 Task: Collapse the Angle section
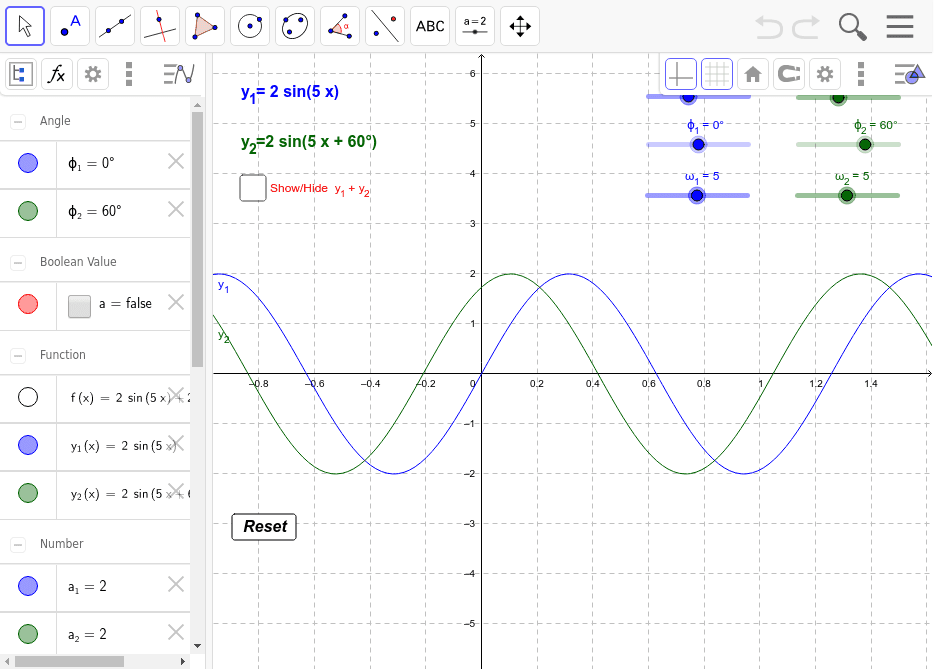pos(18,121)
